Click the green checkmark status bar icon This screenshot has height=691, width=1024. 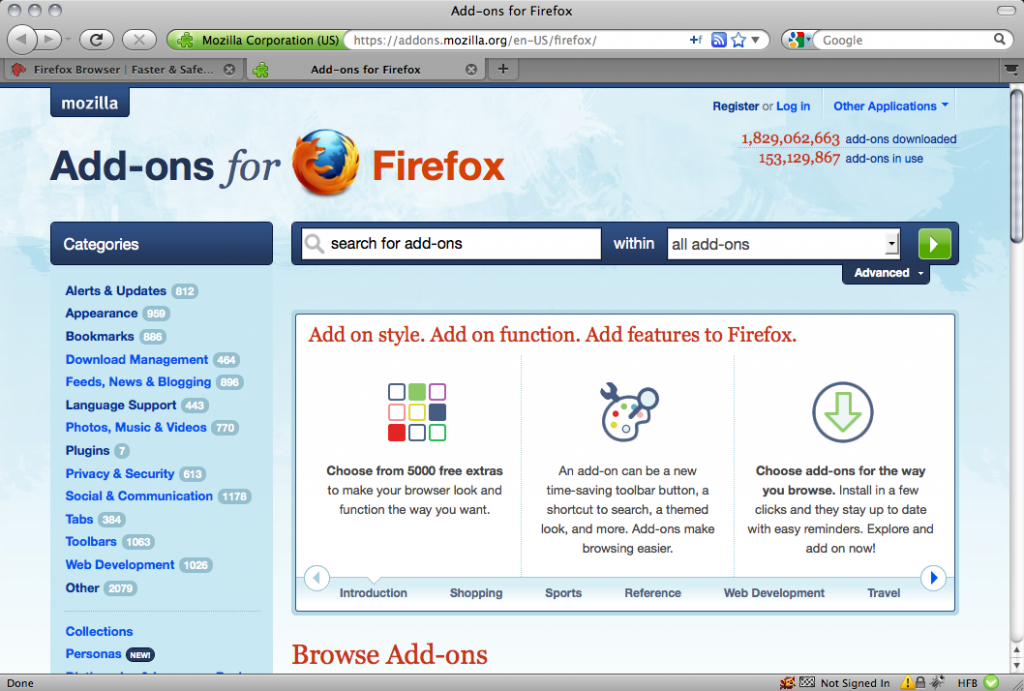991,683
